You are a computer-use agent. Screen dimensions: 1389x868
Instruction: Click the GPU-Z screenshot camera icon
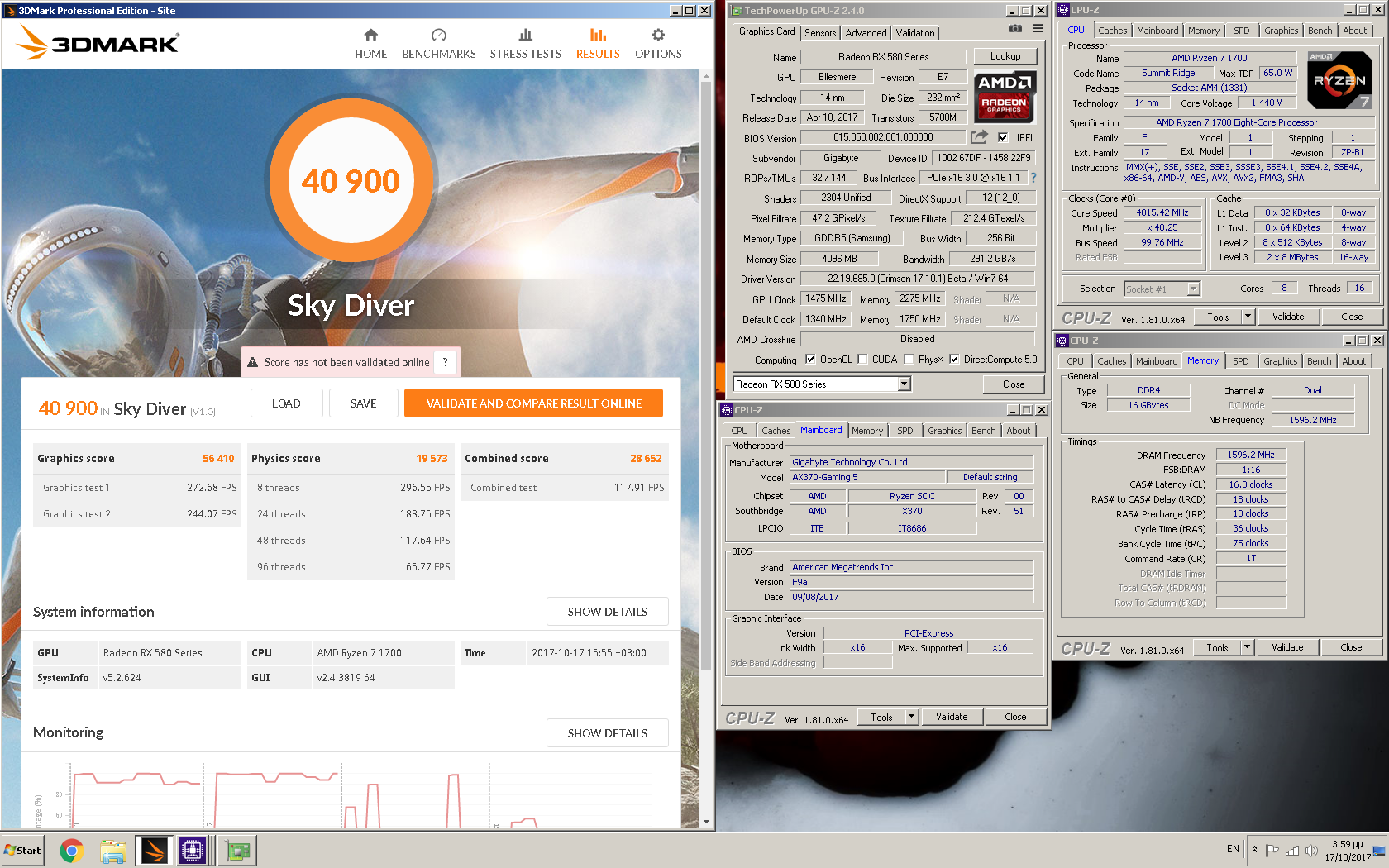pyautogui.click(x=1014, y=29)
